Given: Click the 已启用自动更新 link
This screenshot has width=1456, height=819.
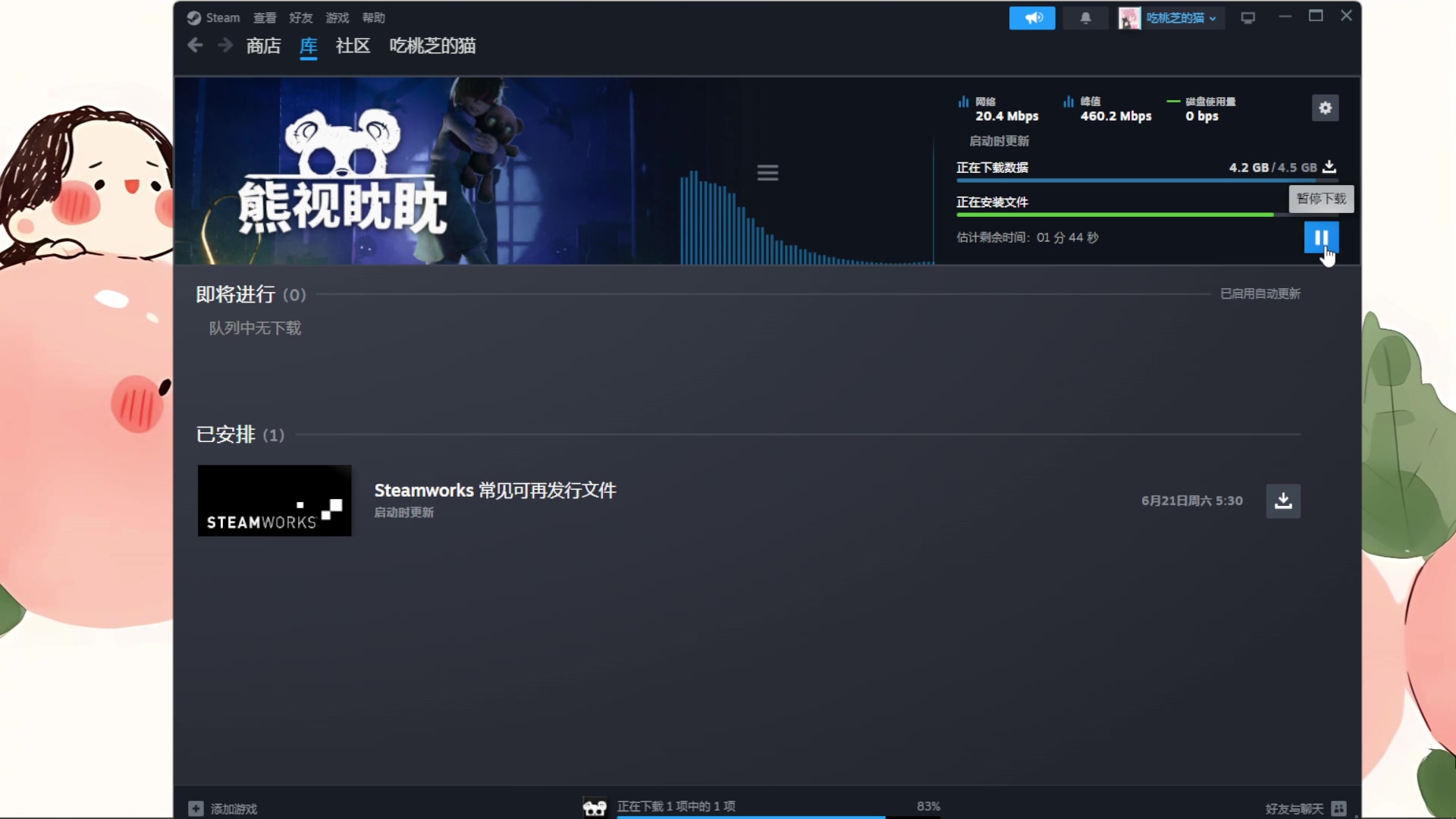Looking at the screenshot, I should (x=1260, y=293).
